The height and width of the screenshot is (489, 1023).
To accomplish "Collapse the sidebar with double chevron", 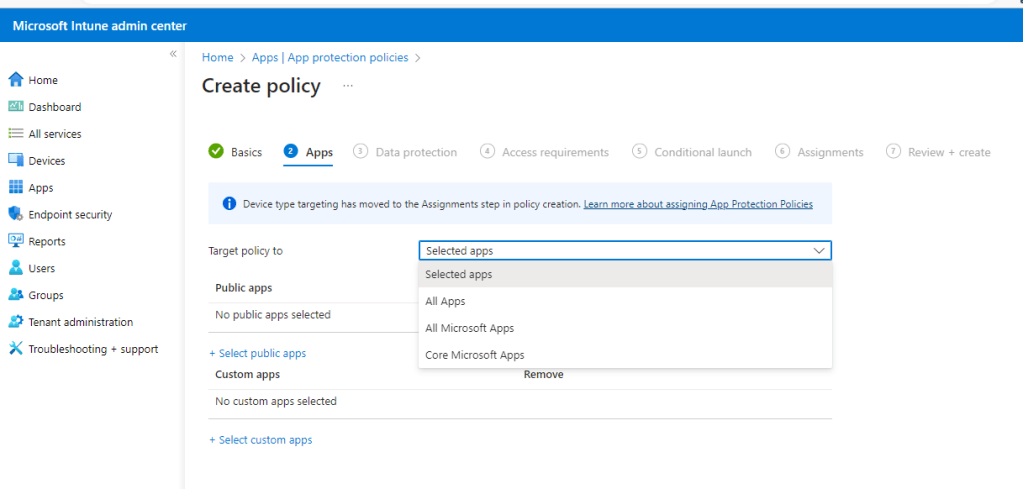I will [x=172, y=54].
